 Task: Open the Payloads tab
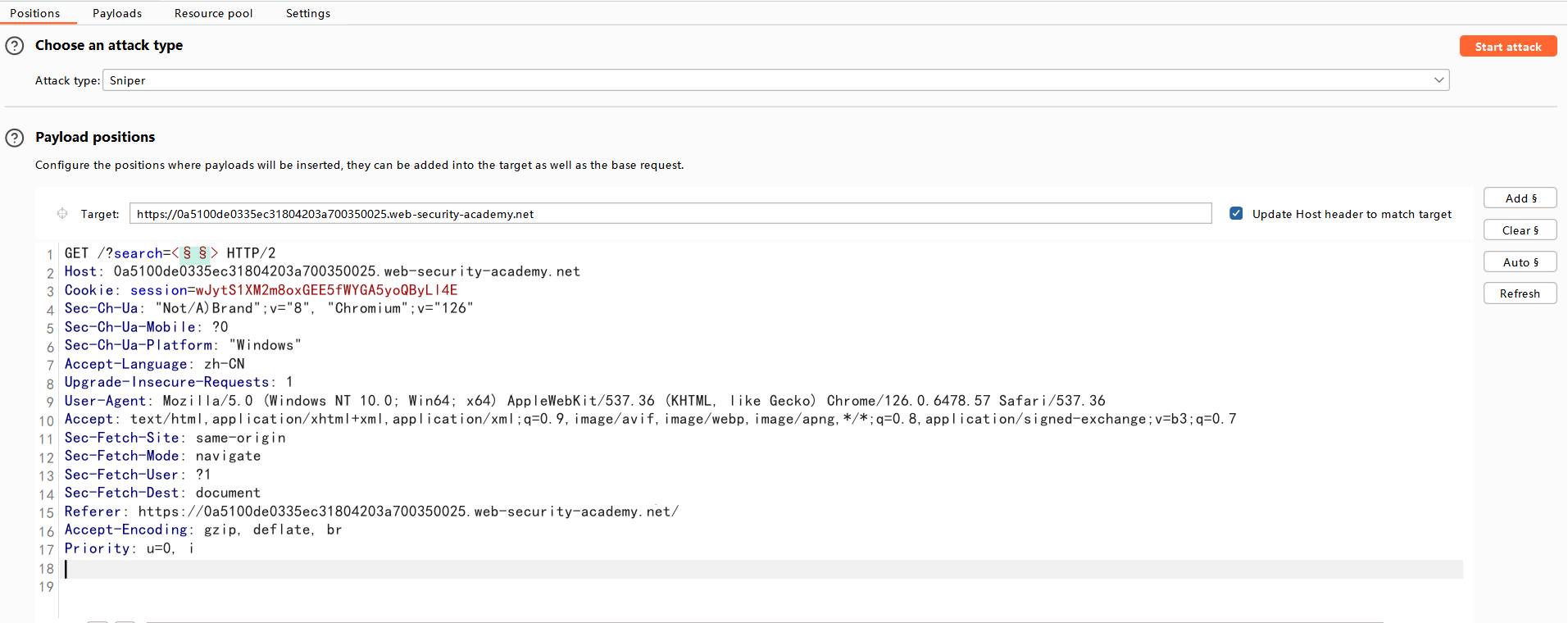[117, 13]
